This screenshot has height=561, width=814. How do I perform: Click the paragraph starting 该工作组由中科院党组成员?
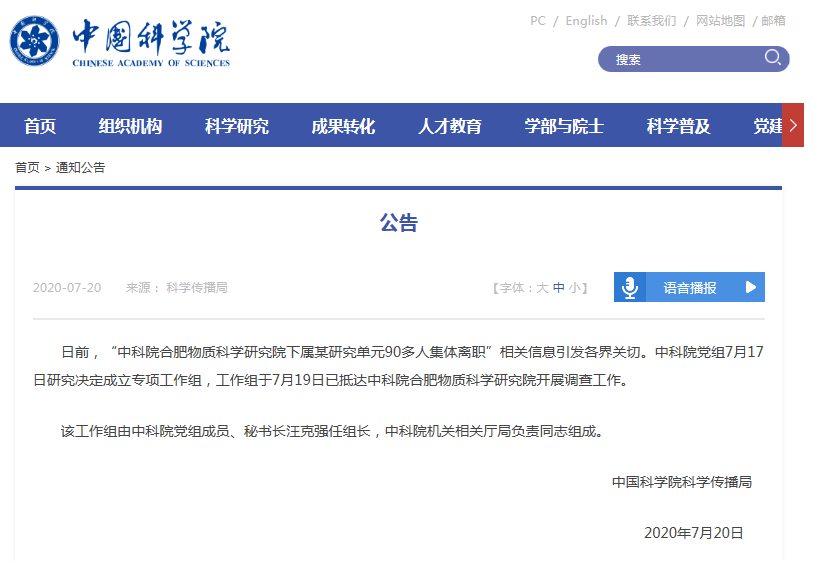pos(332,431)
